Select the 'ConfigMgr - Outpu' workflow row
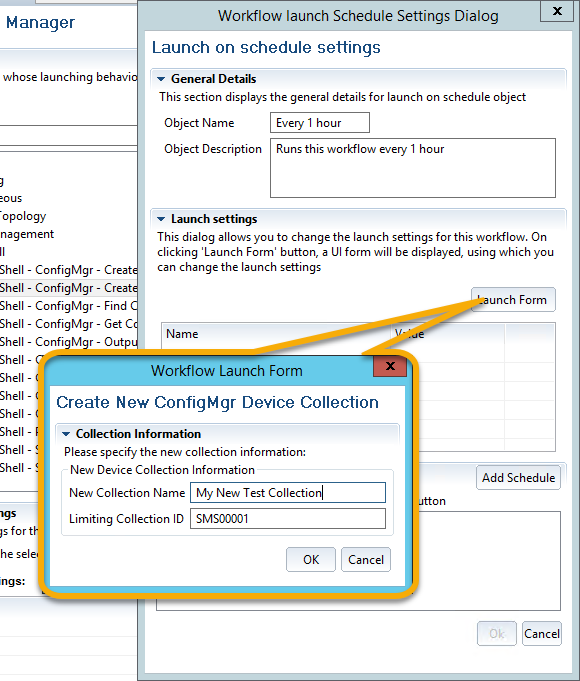Screen dimensions: 580x681 point(69,342)
